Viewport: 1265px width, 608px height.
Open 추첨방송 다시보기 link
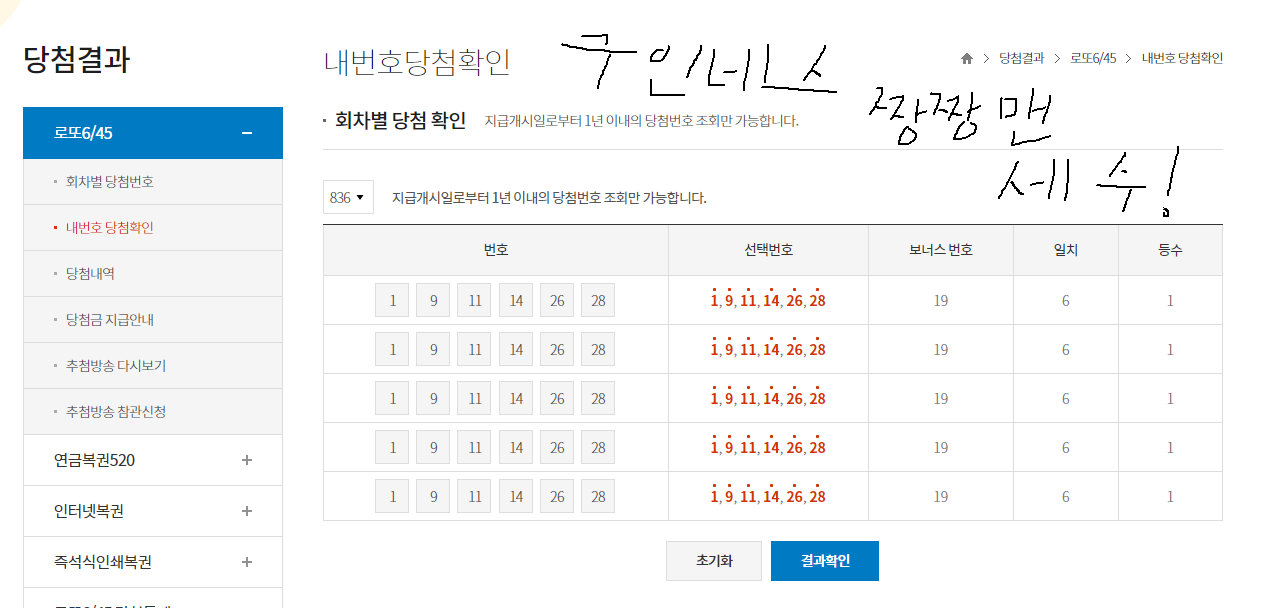click(115, 366)
